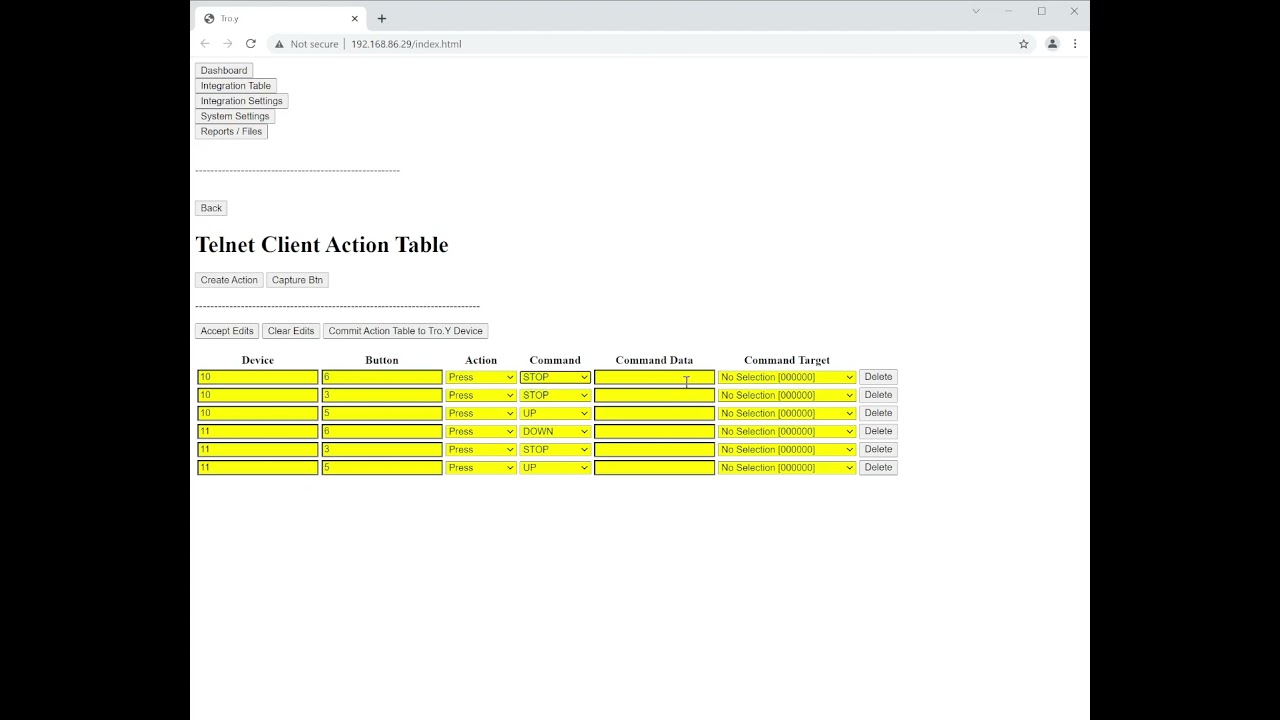Click the Back button above the table title
Viewport: 1280px width, 720px height.
[x=211, y=208]
